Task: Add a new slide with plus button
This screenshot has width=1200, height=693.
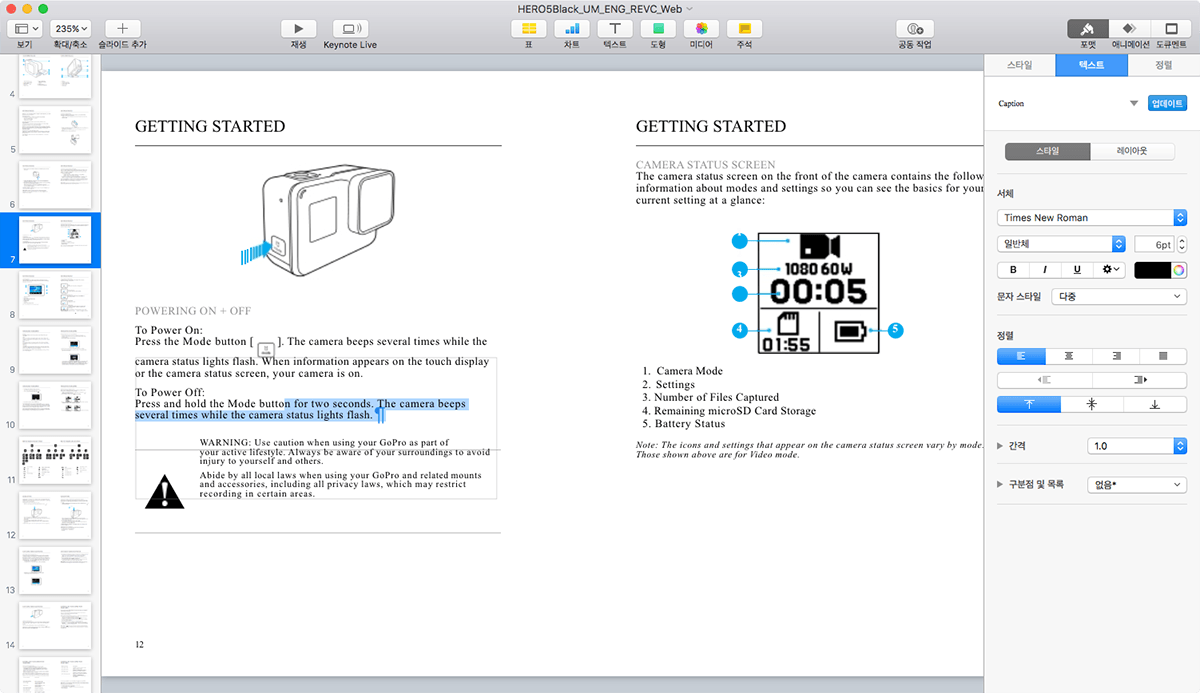Action: pos(123,29)
